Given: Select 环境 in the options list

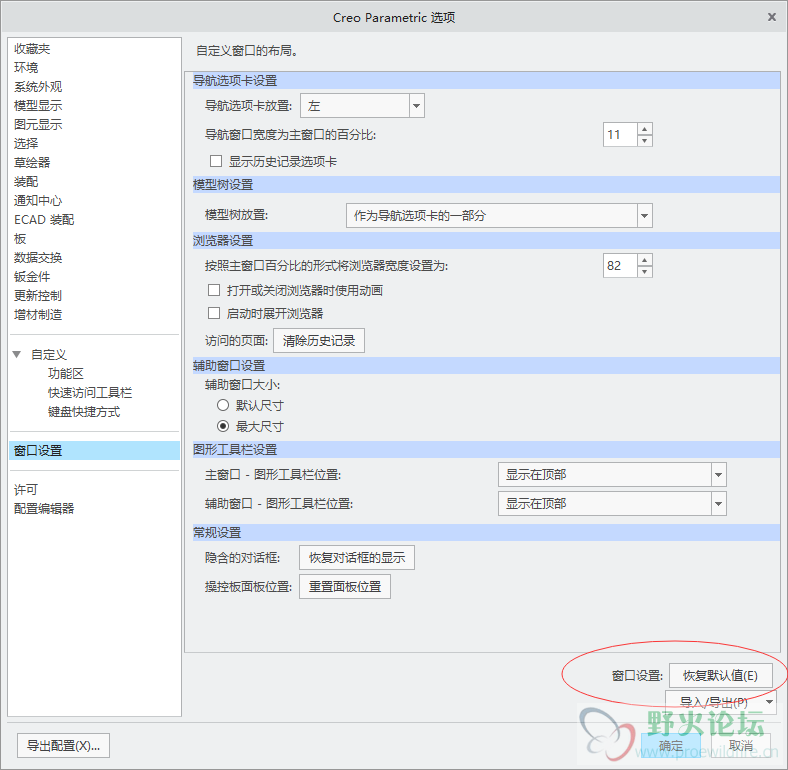Looking at the screenshot, I should [26, 68].
